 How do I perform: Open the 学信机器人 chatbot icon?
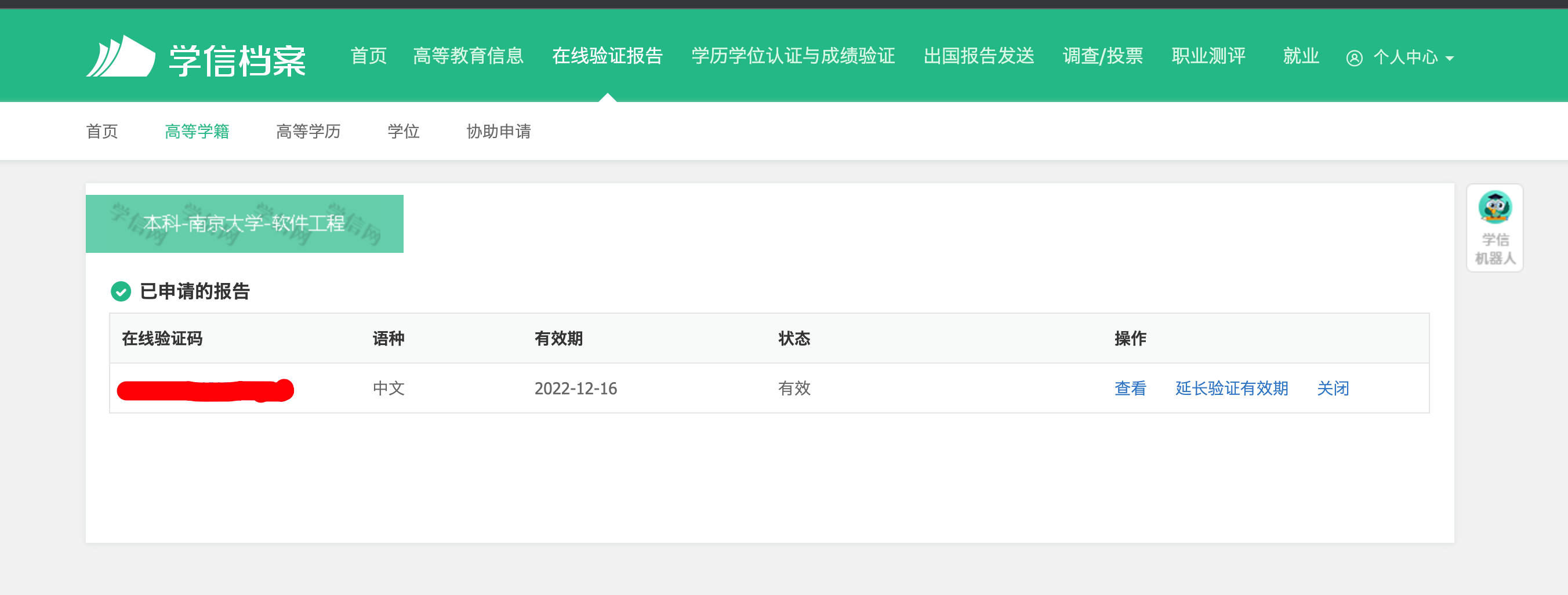point(1495,208)
